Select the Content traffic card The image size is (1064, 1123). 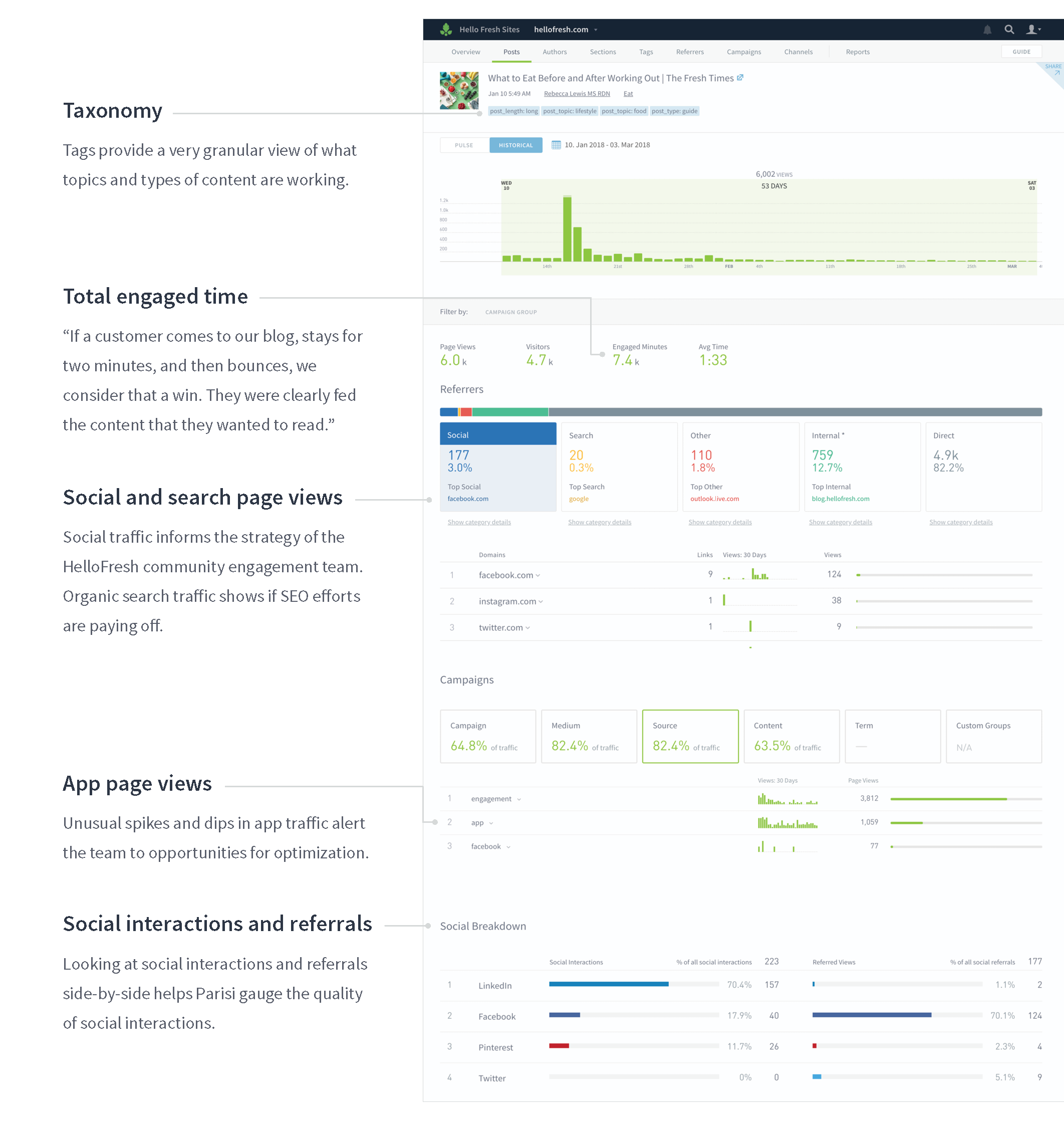click(x=791, y=737)
